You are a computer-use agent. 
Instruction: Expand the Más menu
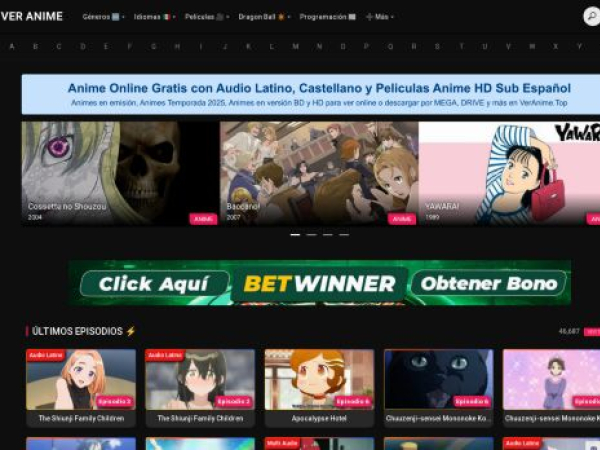[380, 17]
